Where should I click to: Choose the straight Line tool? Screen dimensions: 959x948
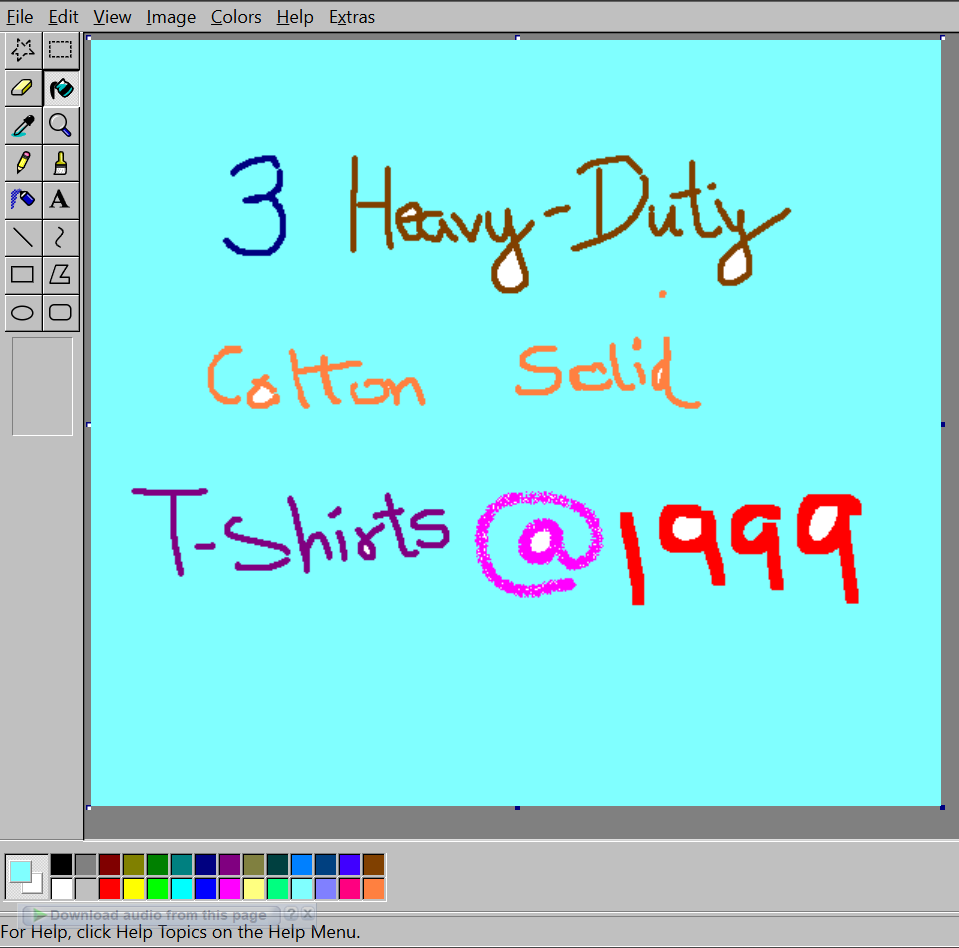tap(23, 237)
